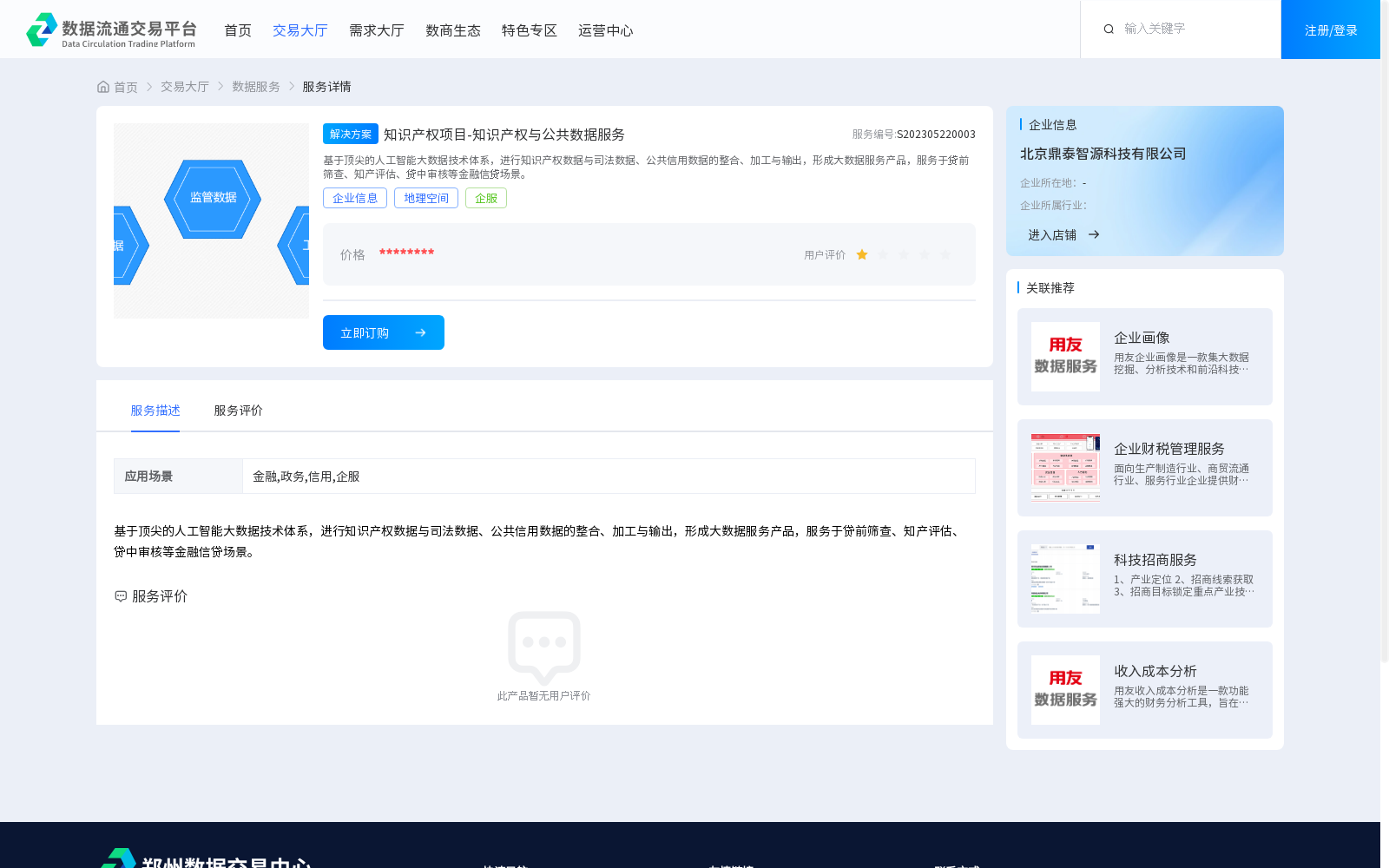The height and width of the screenshot is (868, 1389).
Task: Click the first rating star
Action: (x=862, y=254)
